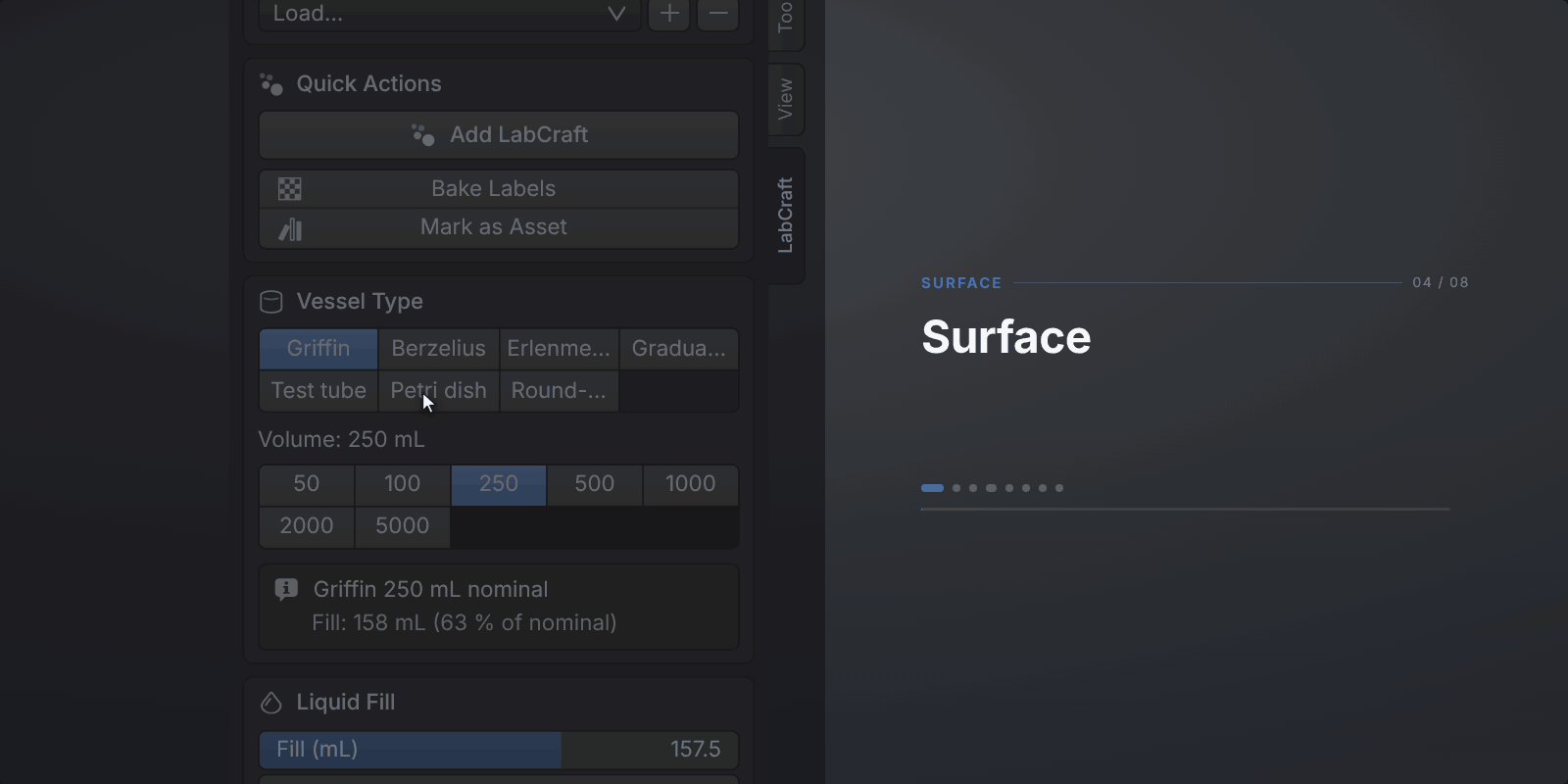Select the Round-bottom vessel type

point(559,391)
